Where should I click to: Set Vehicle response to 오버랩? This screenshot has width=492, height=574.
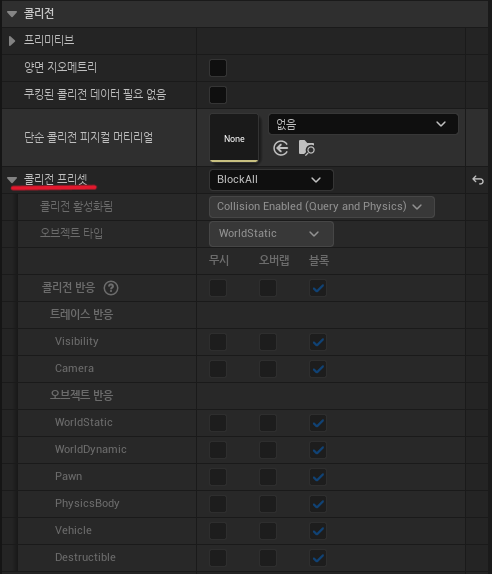point(268,531)
